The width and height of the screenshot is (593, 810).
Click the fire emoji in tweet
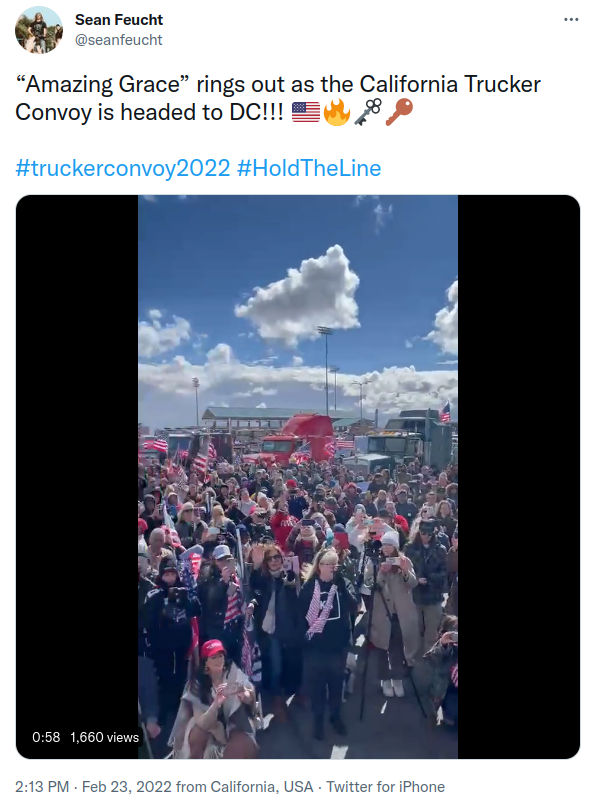click(337, 112)
